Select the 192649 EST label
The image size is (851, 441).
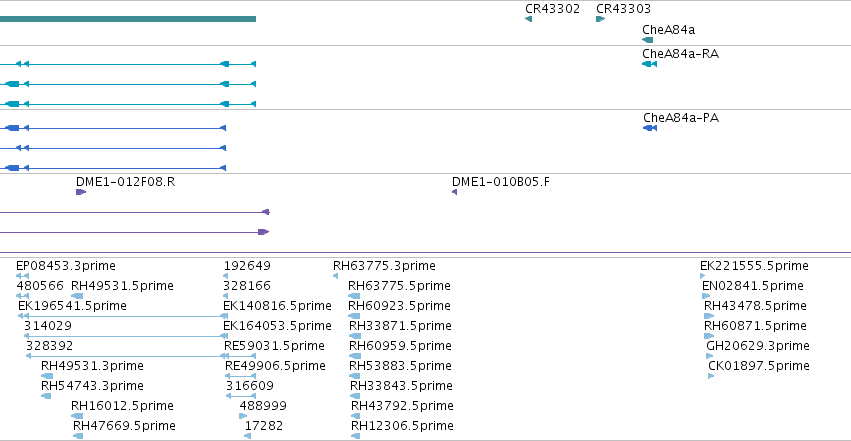click(247, 266)
